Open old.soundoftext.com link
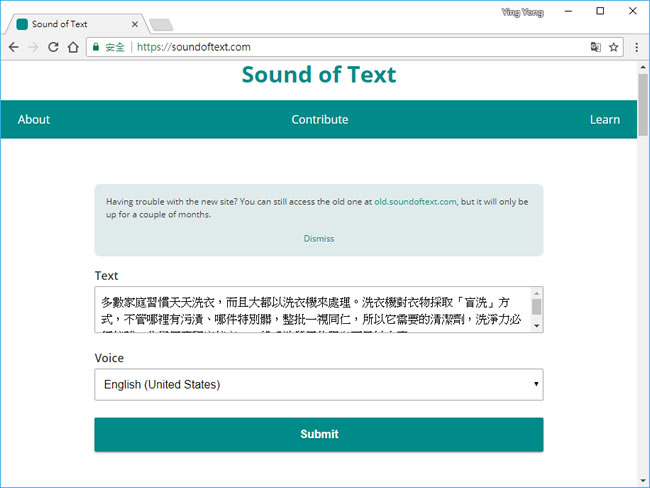The image size is (650, 488). (415, 201)
